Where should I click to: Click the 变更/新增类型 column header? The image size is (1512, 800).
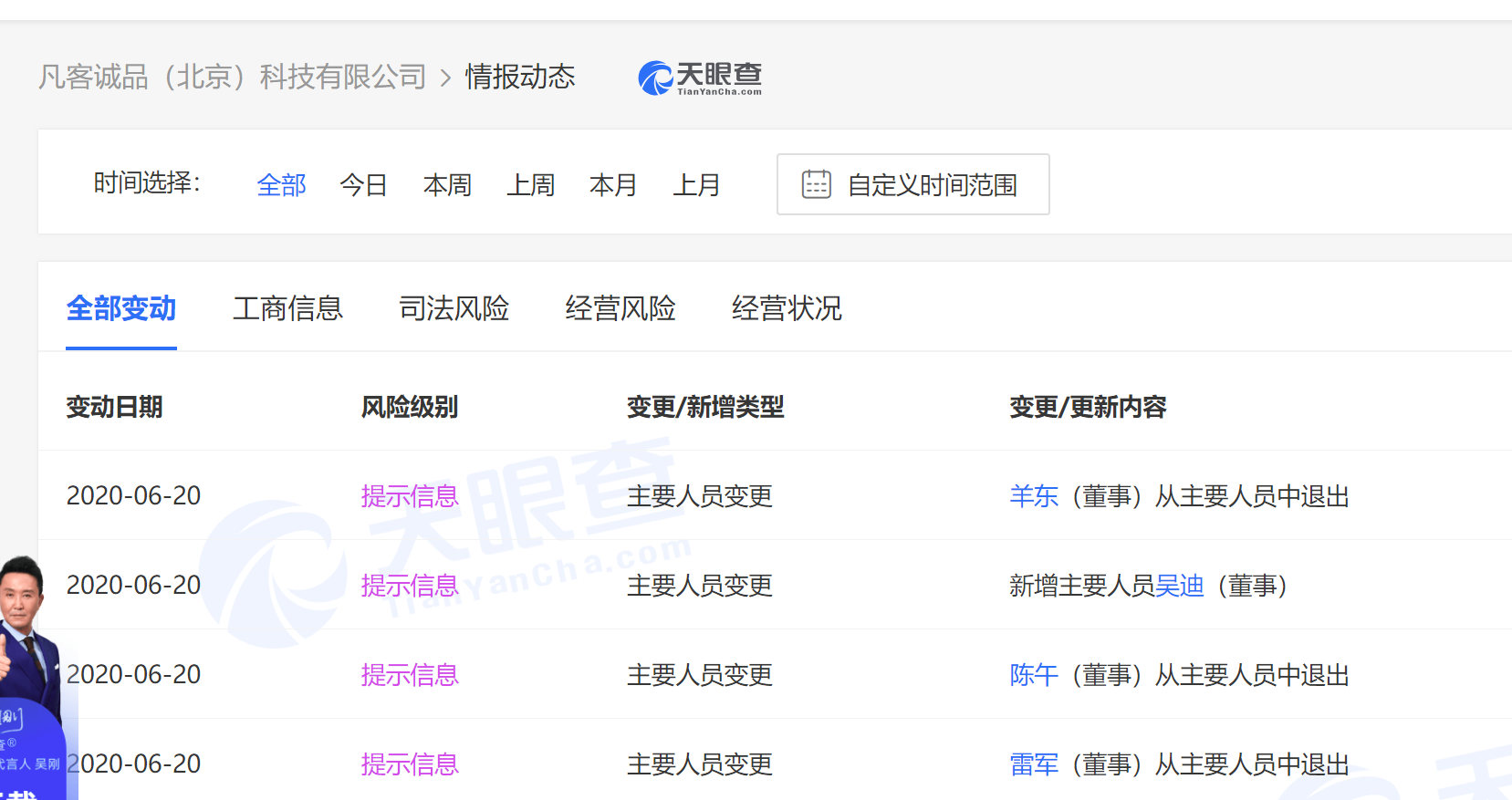point(705,407)
